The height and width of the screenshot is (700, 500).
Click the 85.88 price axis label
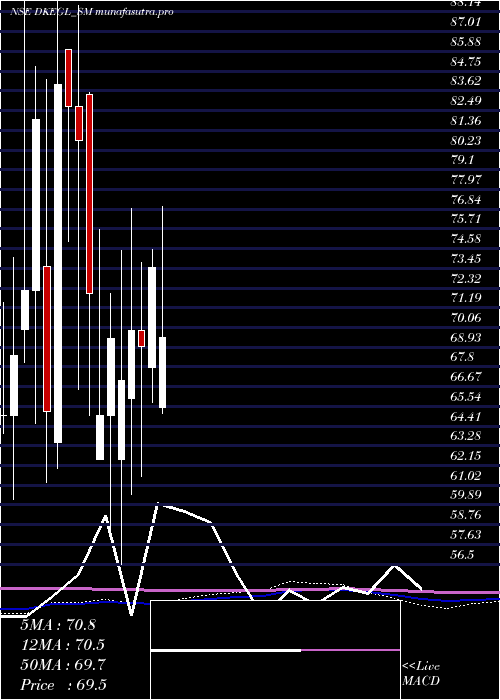pyautogui.click(x=466, y=42)
